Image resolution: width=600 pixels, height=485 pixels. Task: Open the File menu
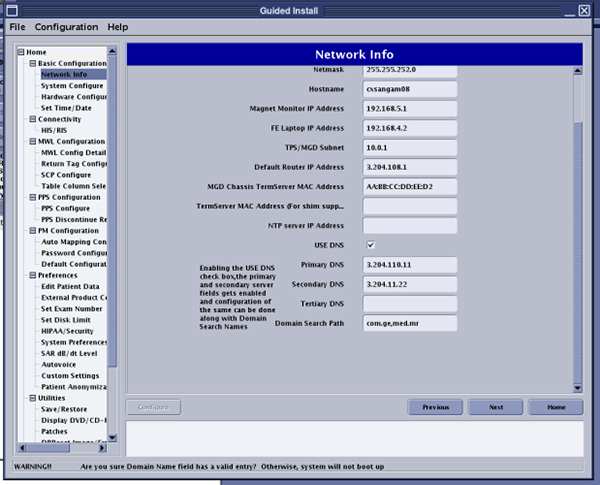17,27
